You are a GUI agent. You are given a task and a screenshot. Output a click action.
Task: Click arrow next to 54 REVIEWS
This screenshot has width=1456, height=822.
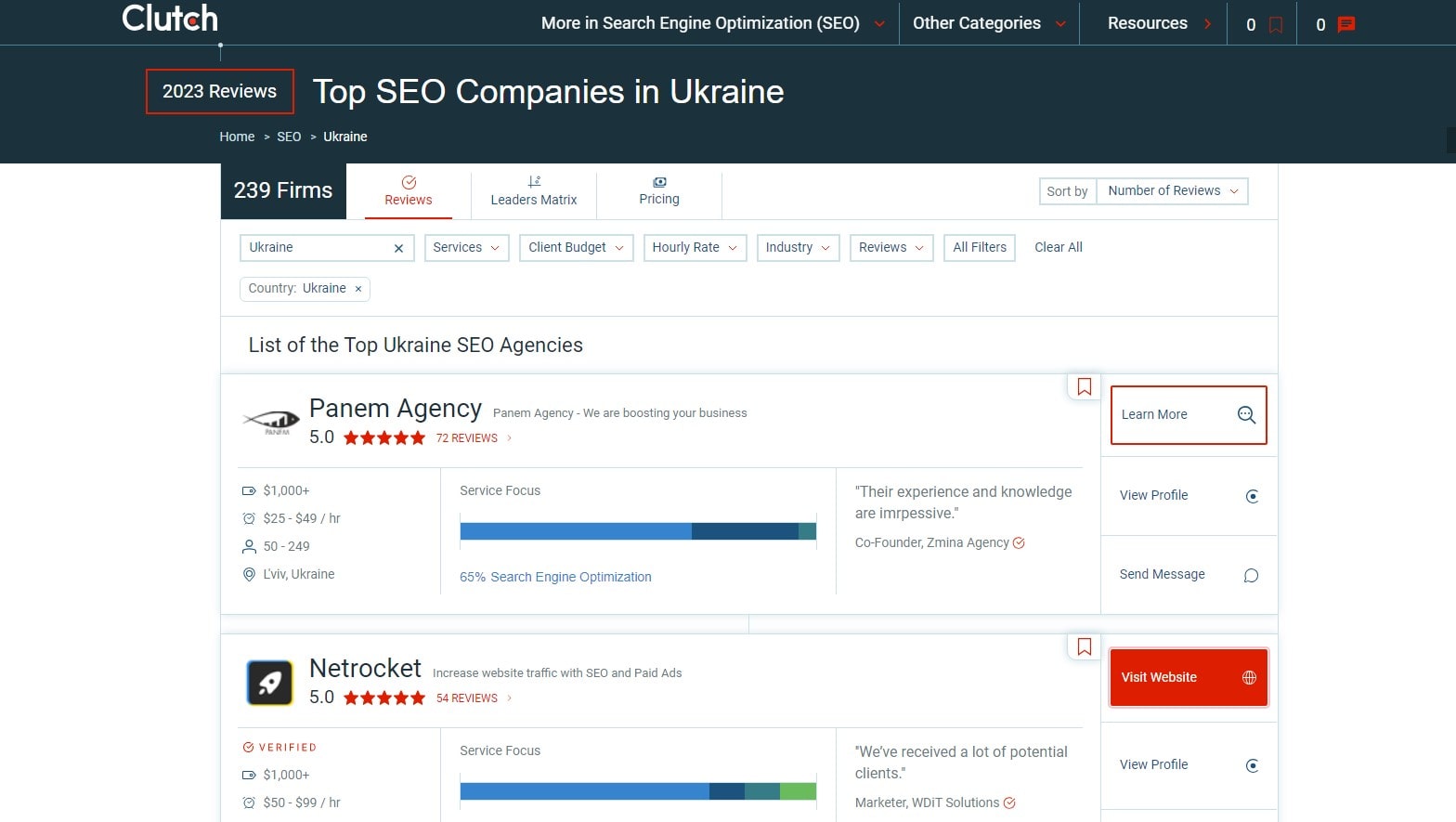[509, 698]
